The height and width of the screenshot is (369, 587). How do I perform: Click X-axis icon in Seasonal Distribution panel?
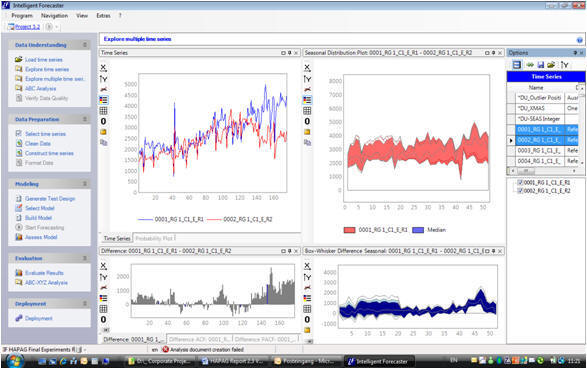(307, 68)
